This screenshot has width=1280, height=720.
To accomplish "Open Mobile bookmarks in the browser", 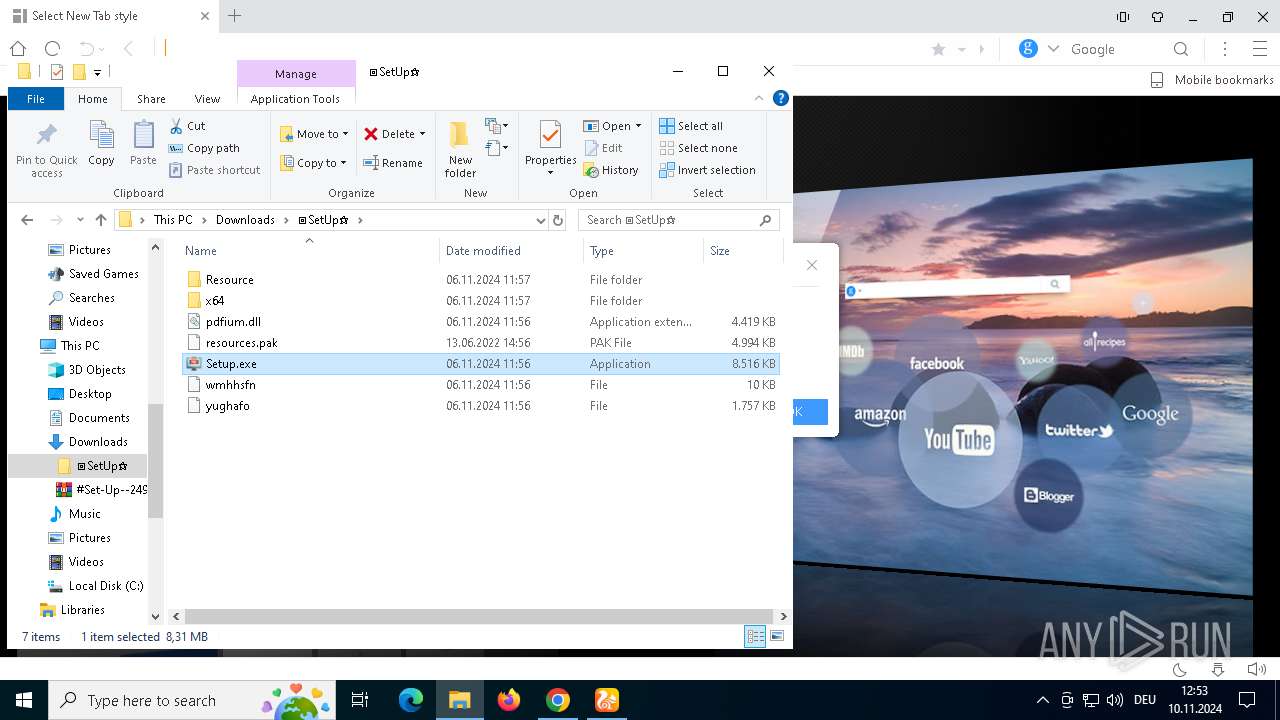I will (1212, 80).
